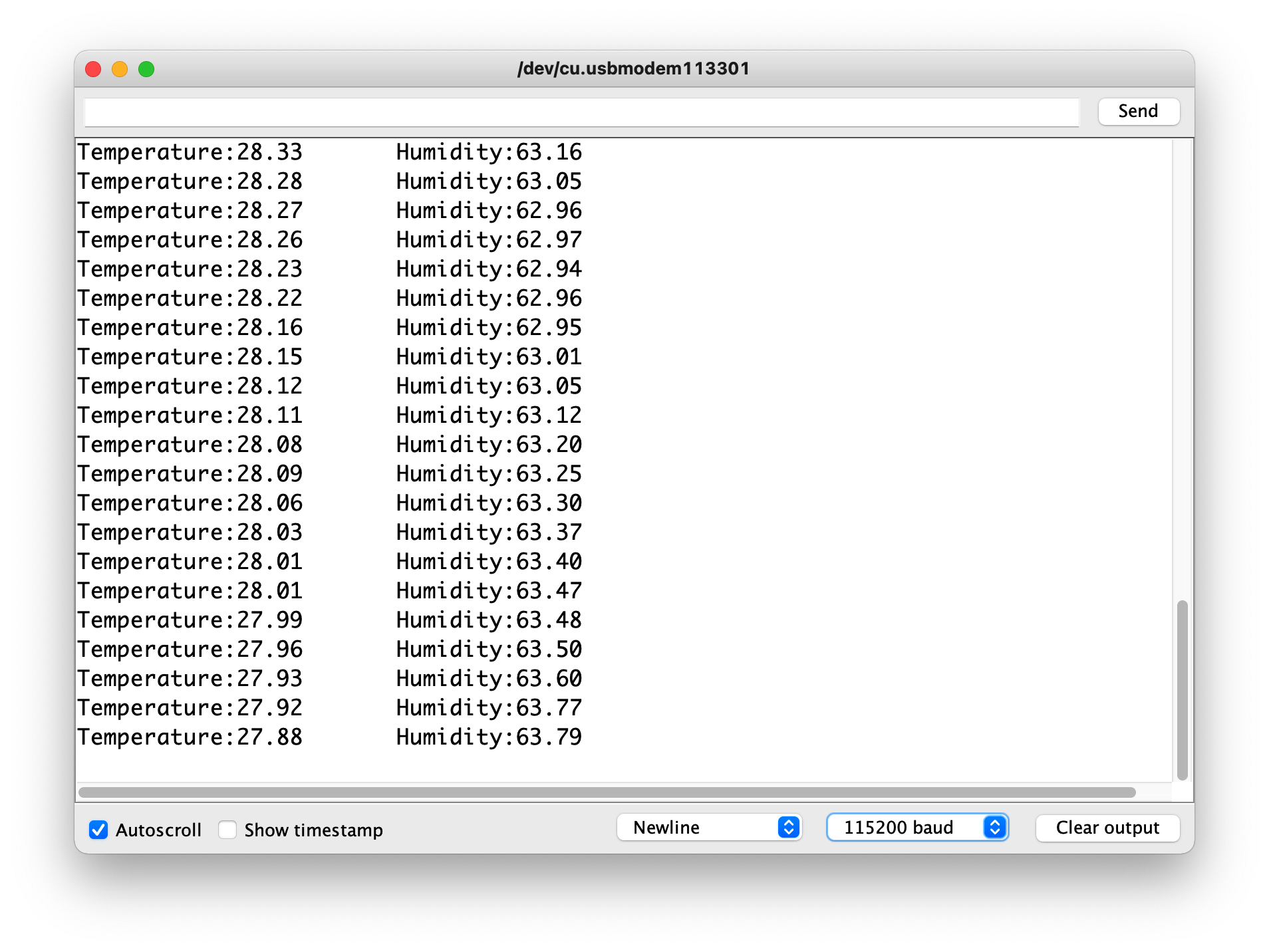Click the horizontal scrollbar at bottom
Viewport: 1269px width, 952px height.
(x=607, y=792)
